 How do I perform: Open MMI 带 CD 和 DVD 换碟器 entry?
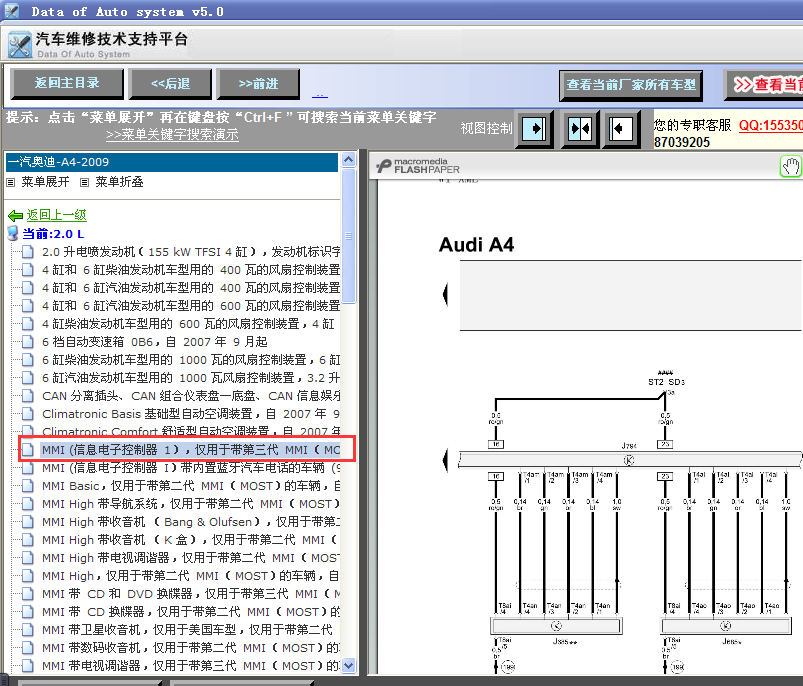[191, 594]
